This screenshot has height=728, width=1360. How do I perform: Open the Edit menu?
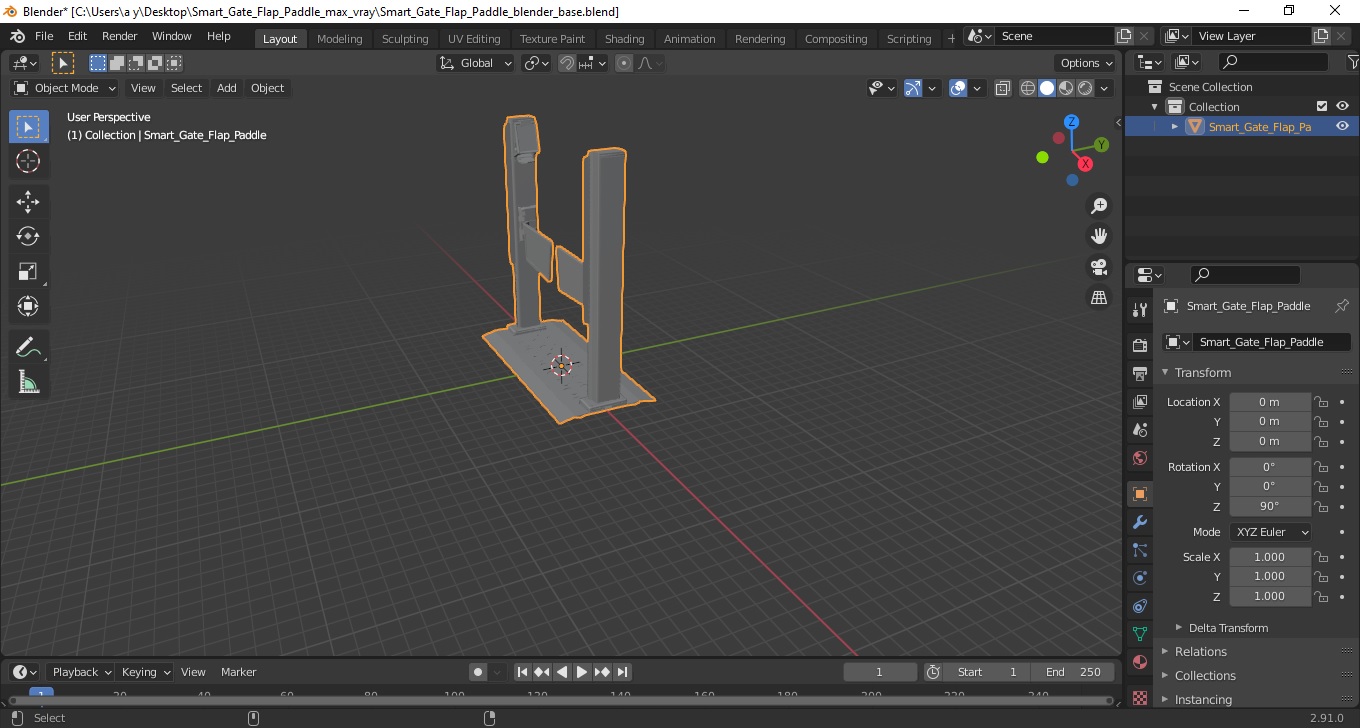(77, 36)
